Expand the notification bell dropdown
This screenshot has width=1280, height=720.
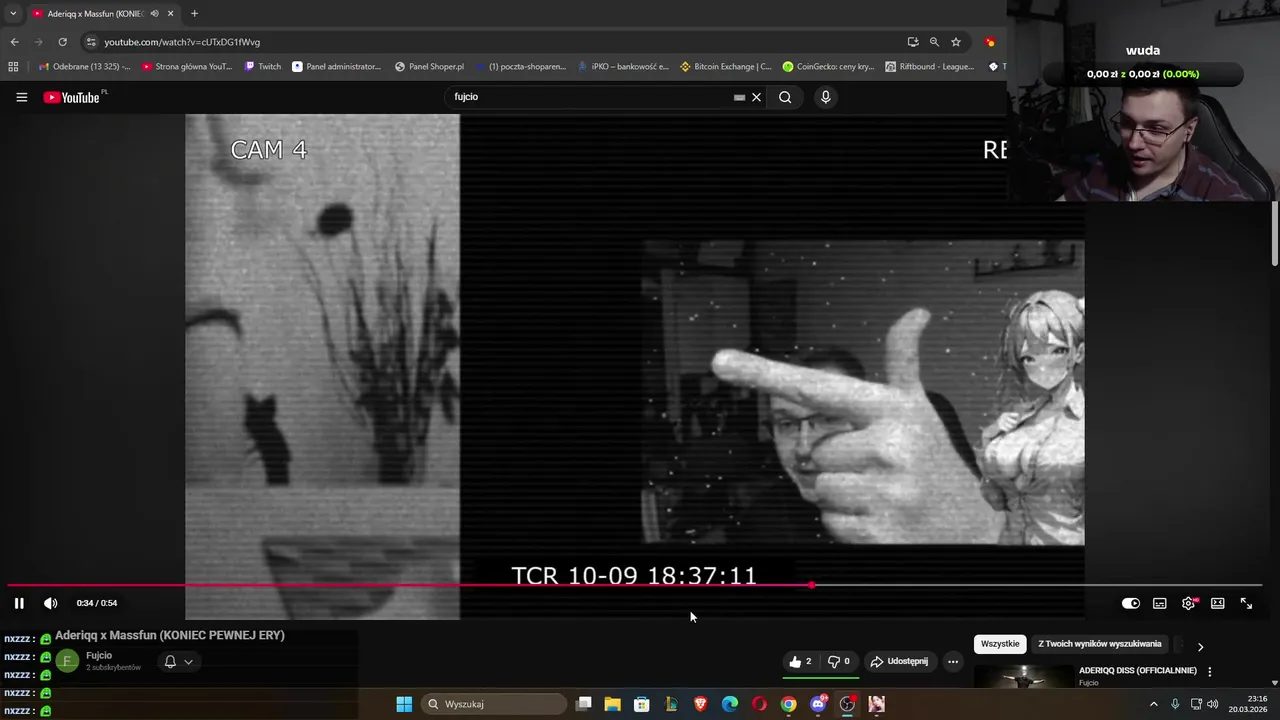tap(178, 661)
